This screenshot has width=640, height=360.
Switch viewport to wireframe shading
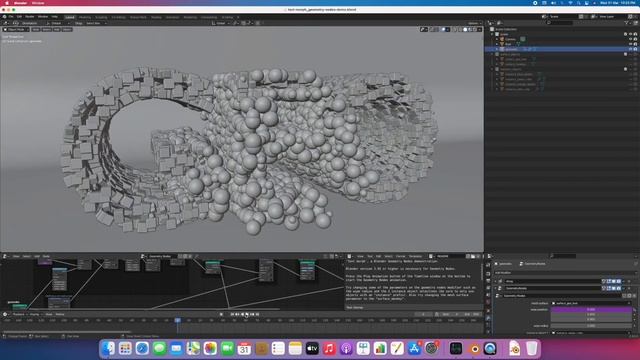pyautogui.click(x=460, y=29)
